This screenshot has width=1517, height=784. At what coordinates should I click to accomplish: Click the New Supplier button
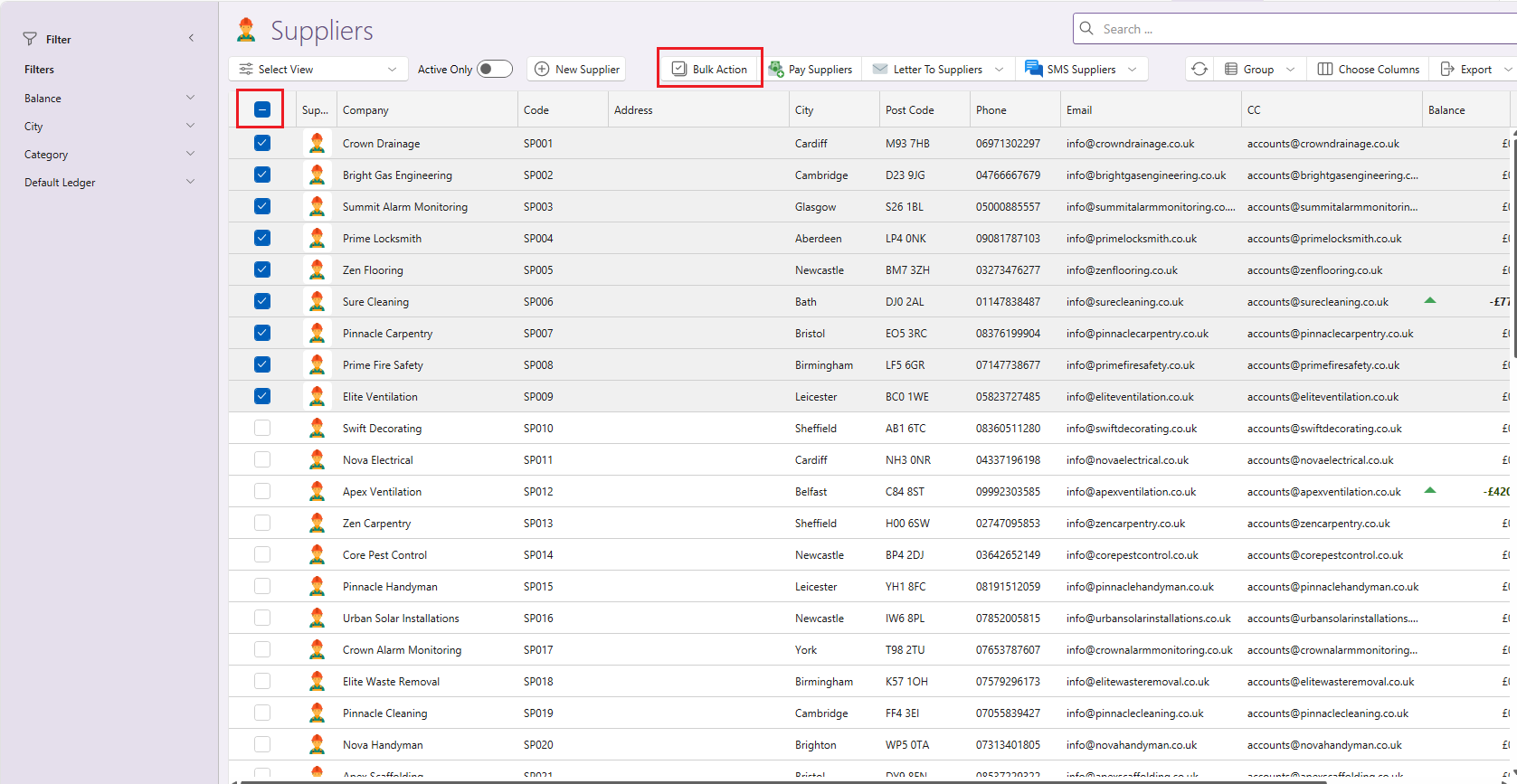[x=577, y=70]
